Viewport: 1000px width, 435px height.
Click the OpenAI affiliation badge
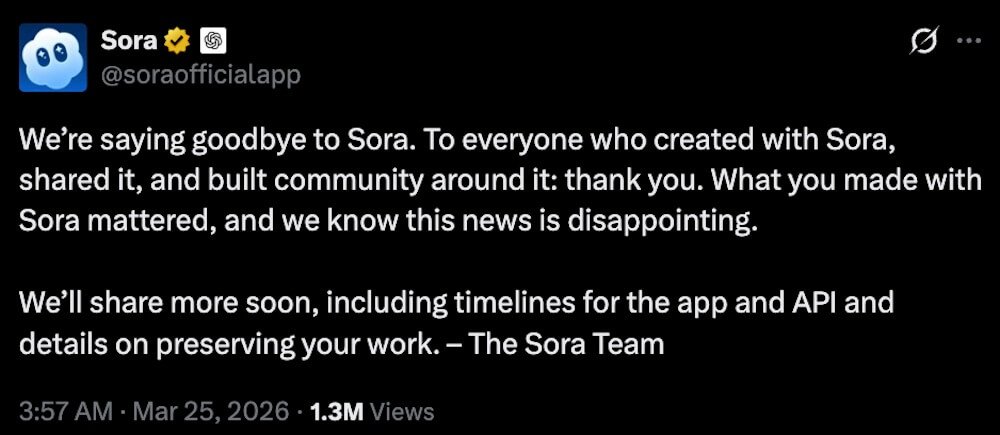click(213, 41)
